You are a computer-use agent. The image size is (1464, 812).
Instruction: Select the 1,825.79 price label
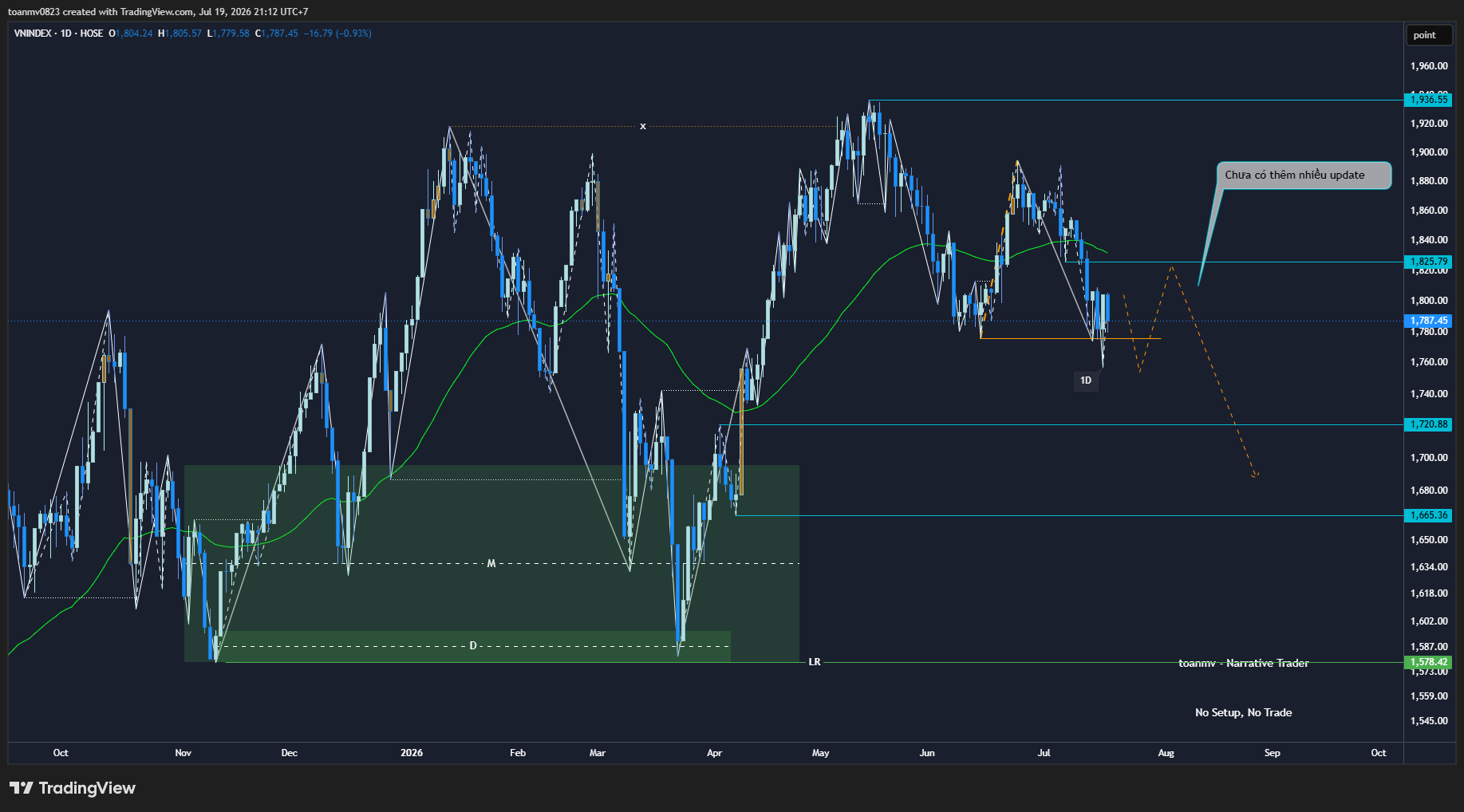(x=1428, y=262)
